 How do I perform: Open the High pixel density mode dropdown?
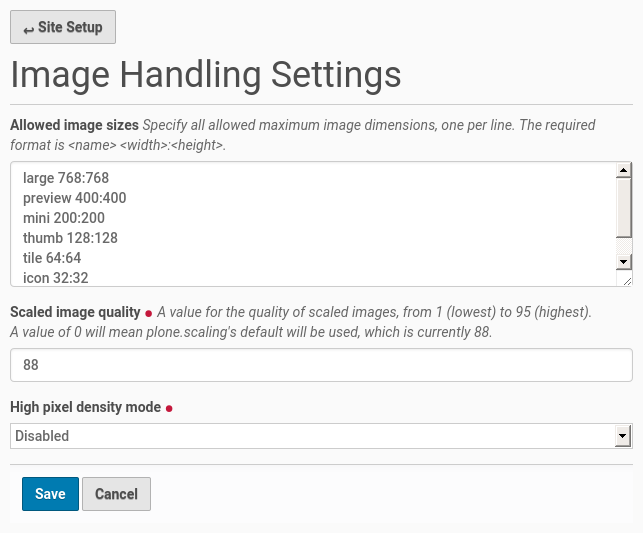[x=310, y=436]
